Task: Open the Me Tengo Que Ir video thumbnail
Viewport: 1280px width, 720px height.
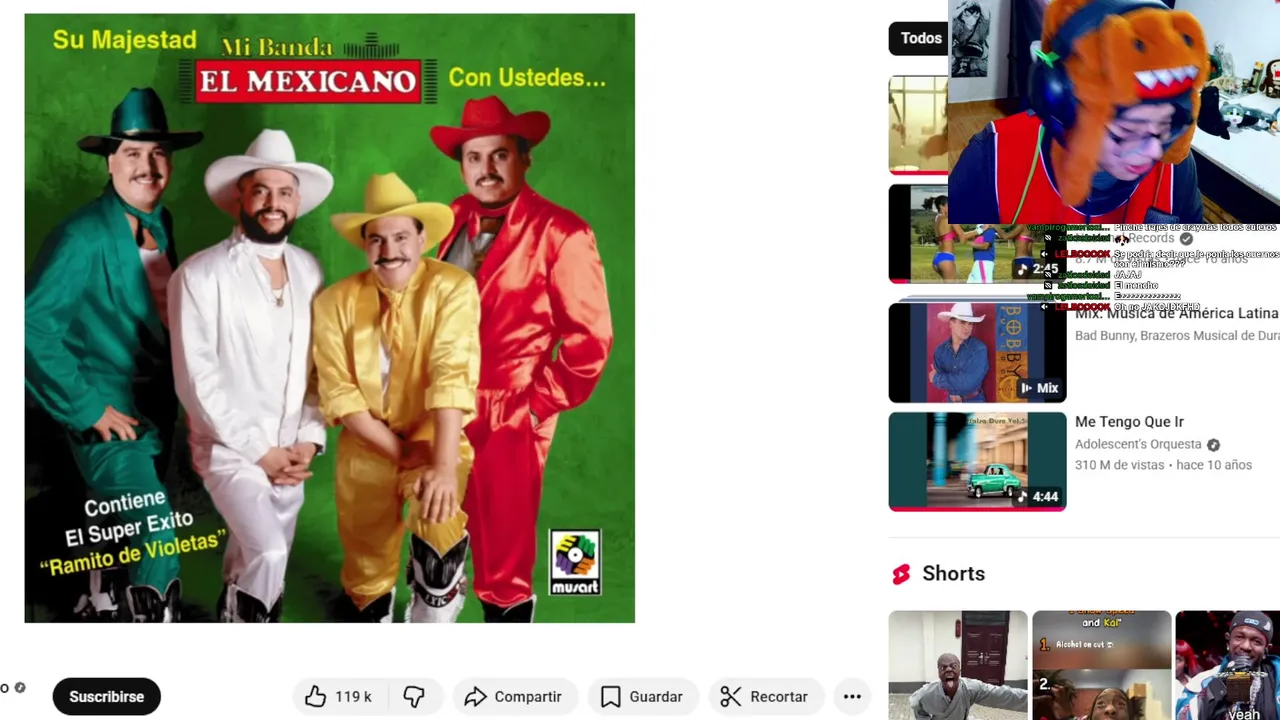Action: pyautogui.click(x=977, y=461)
